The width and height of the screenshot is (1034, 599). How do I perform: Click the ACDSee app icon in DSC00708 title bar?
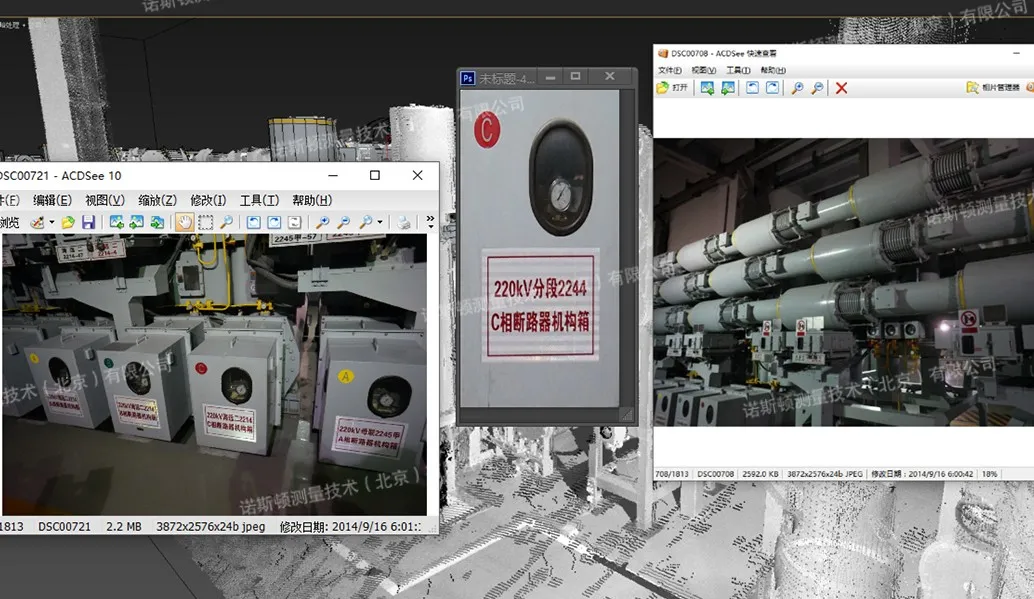[663, 53]
